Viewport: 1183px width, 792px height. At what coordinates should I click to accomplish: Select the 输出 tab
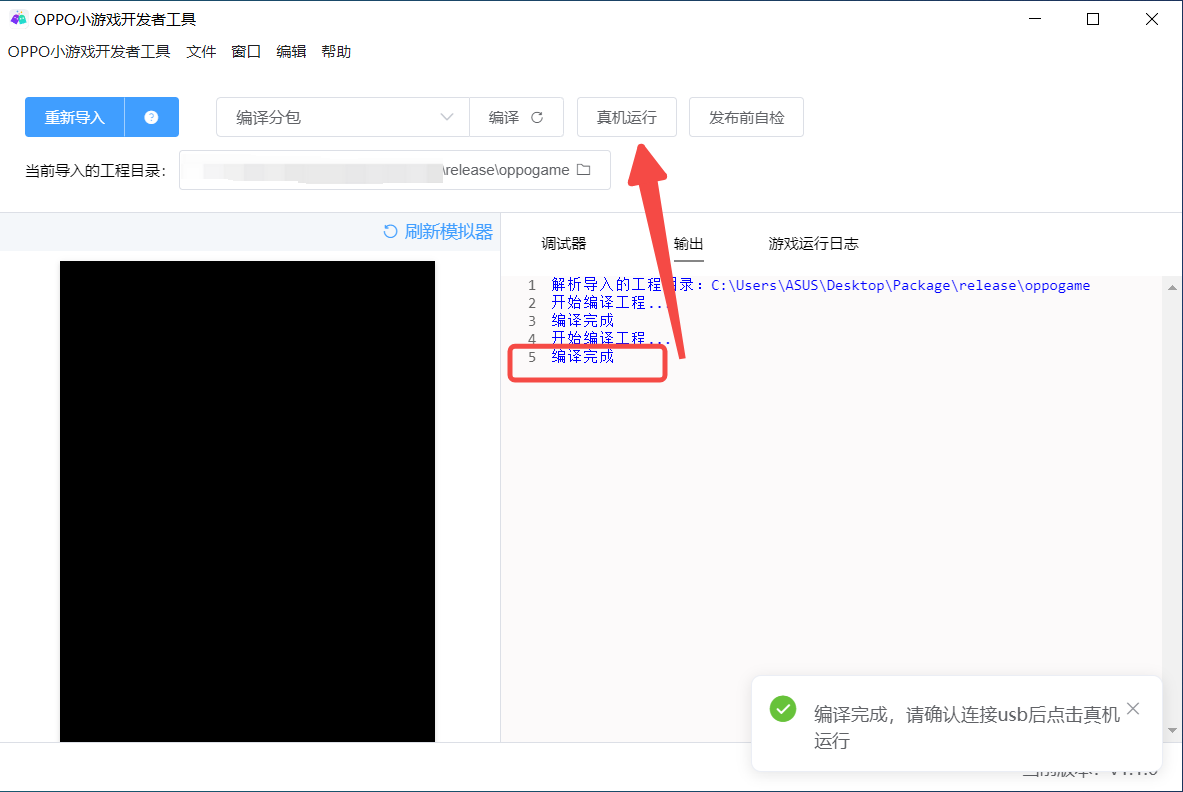tap(689, 244)
